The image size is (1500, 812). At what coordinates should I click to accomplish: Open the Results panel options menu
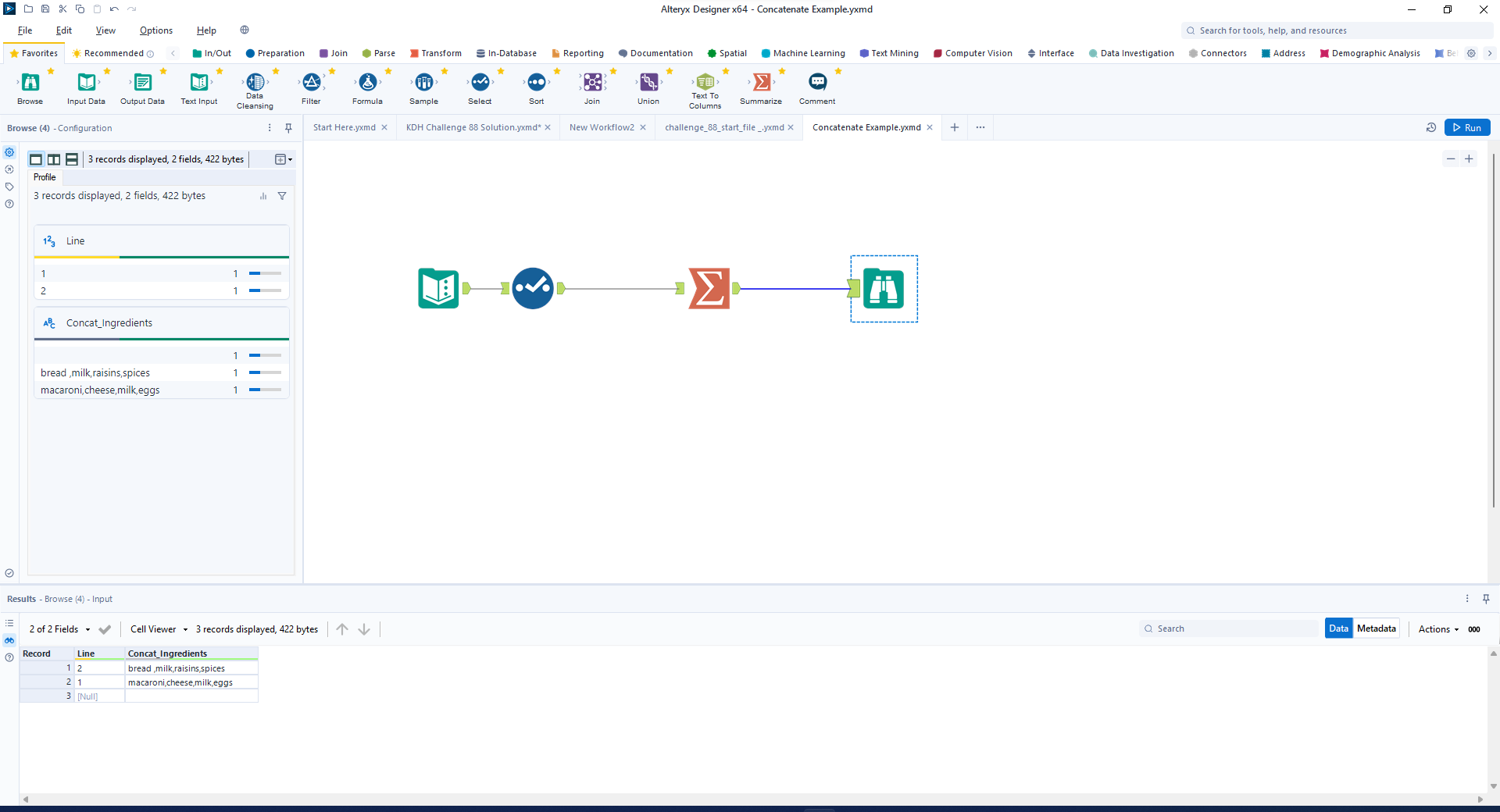pyautogui.click(x=1467, y=599)
